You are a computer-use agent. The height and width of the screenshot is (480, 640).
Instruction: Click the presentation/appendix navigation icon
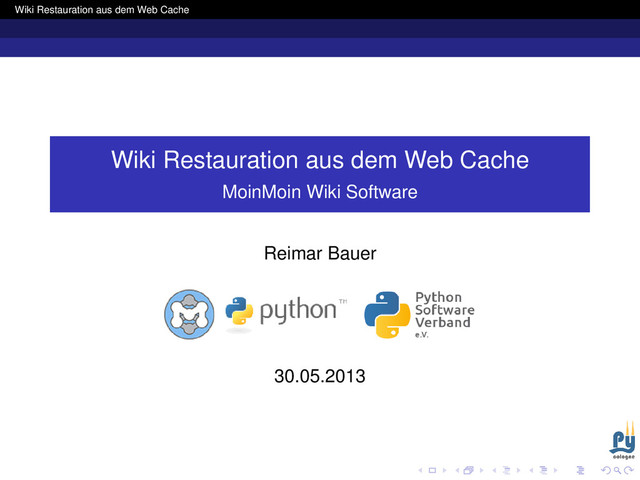(580, 470)
